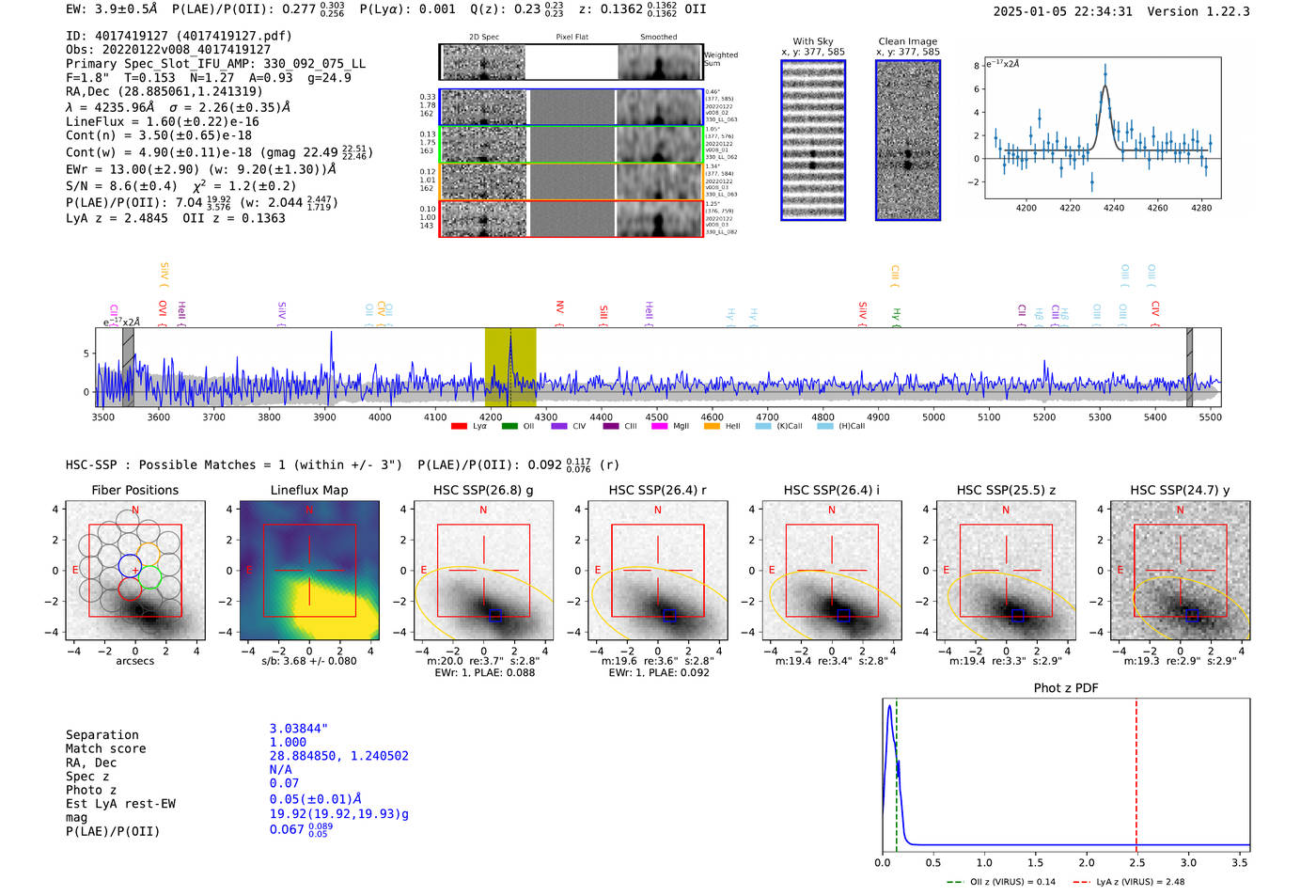
Task: Click the Obs: 20220122v008_4017419127 line
Action: pyautogui.click(x=168, y=50)
